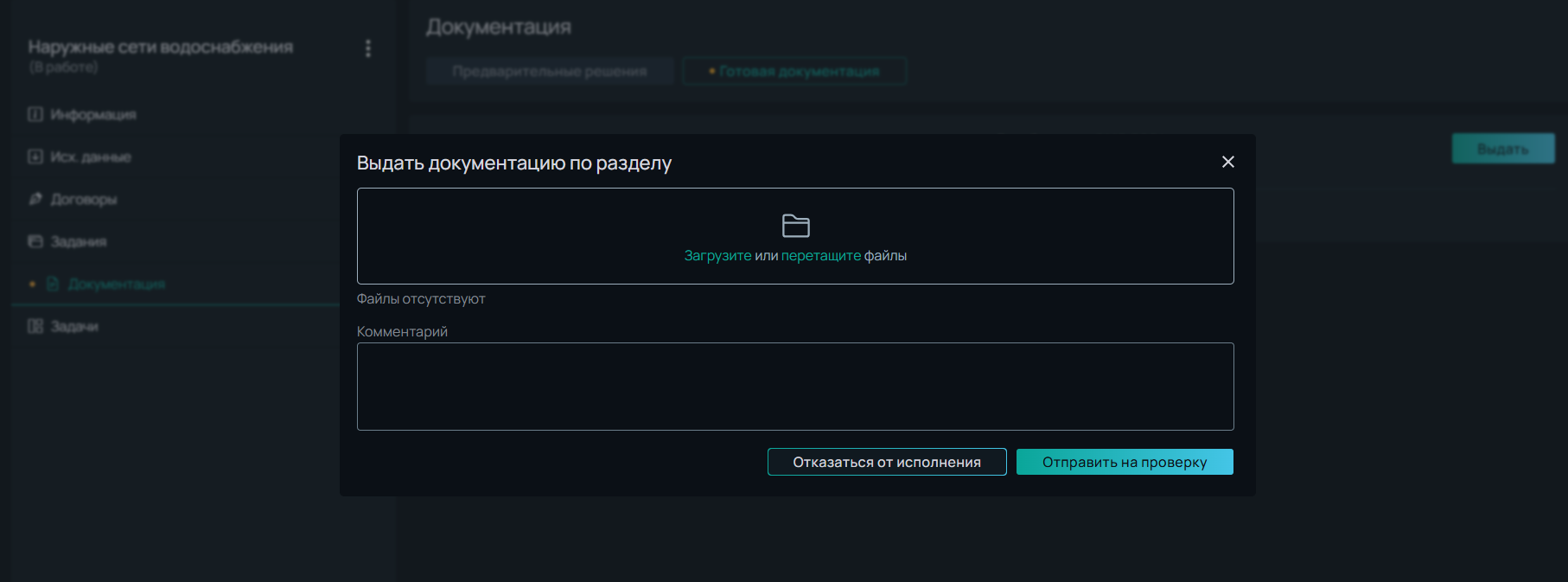Click the Документация document icon

[x=53, y=284]
